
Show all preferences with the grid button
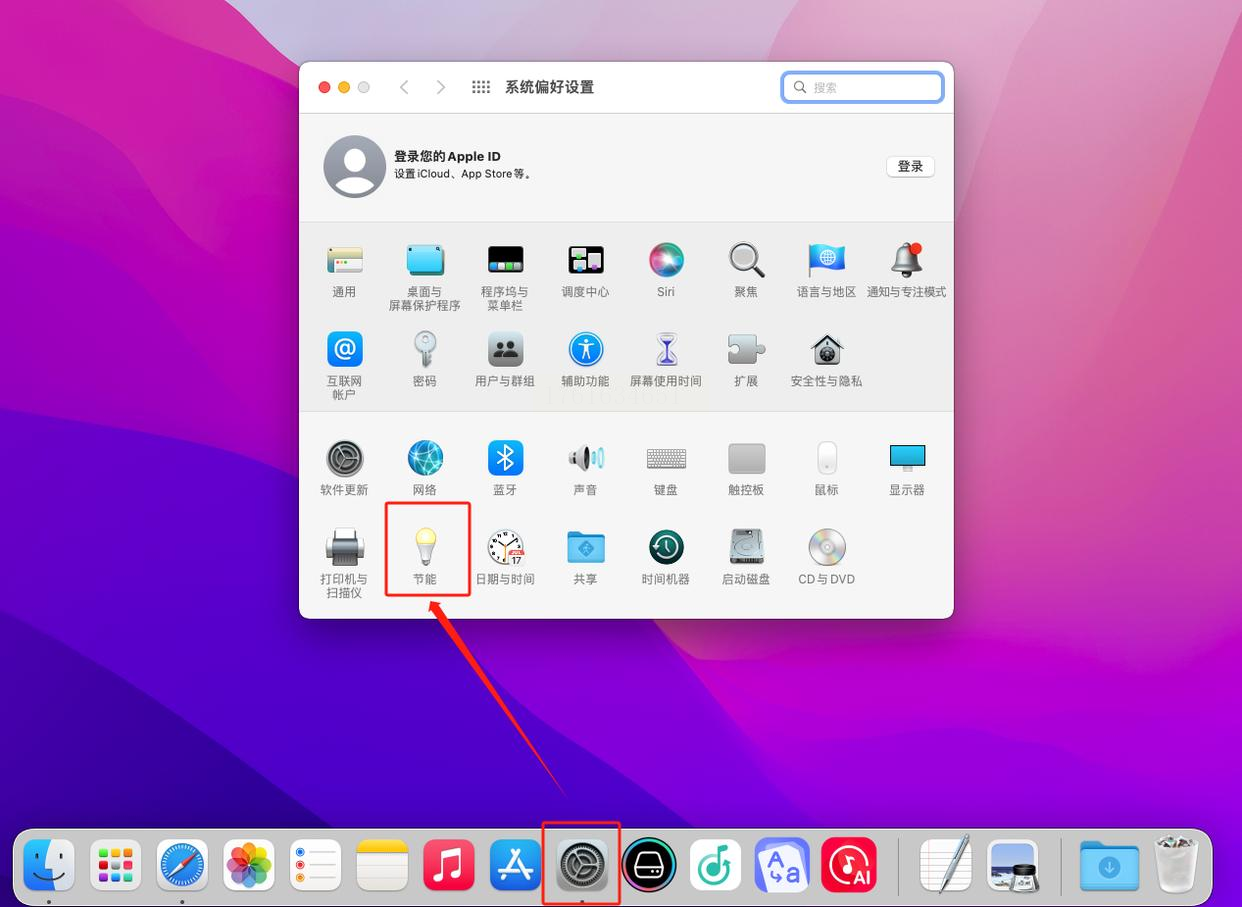coord(481,88)
